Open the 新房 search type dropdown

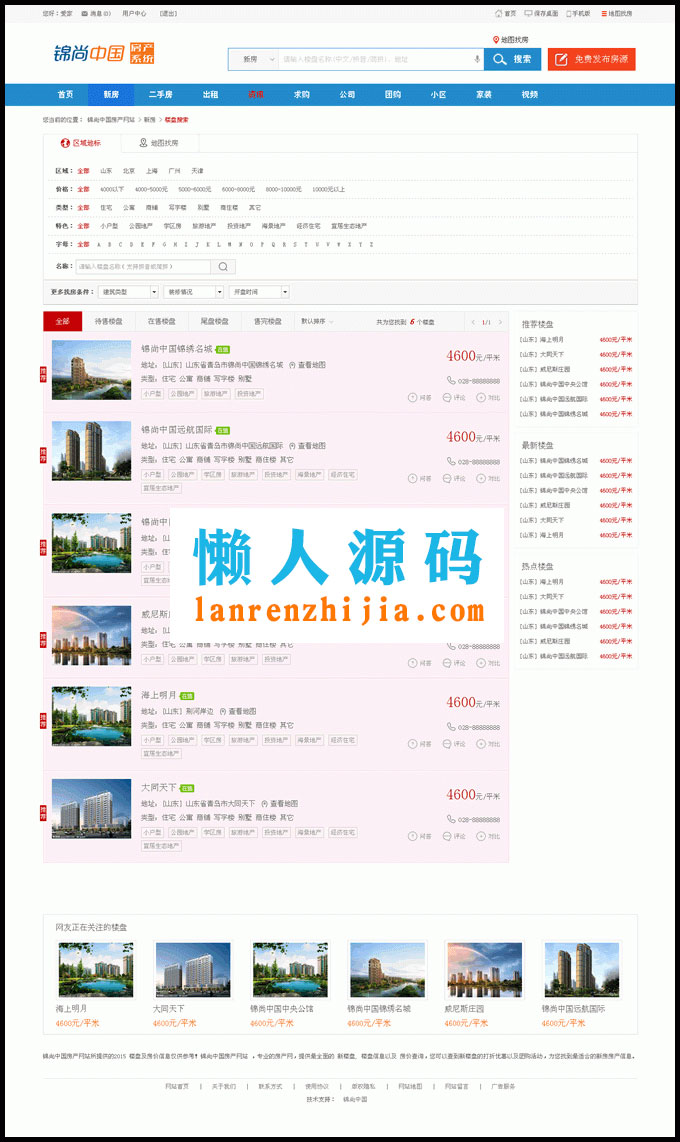(x=253, y=59)
